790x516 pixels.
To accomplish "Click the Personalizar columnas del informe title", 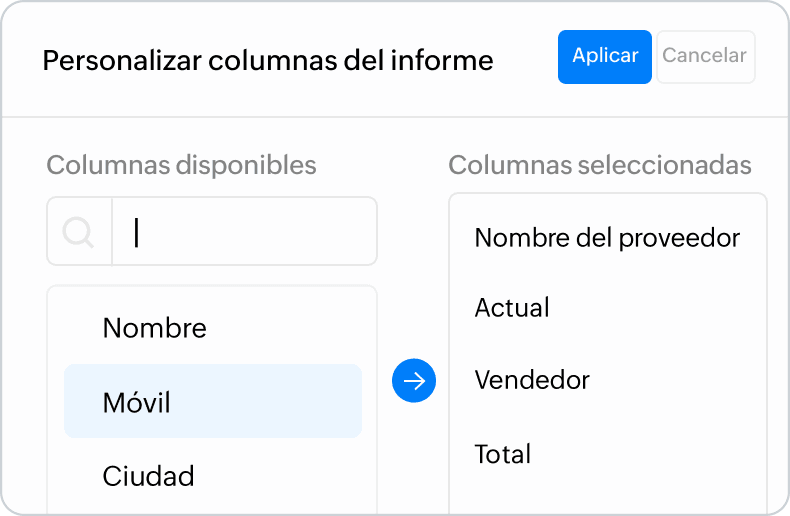I will click(x=268, y=60).
